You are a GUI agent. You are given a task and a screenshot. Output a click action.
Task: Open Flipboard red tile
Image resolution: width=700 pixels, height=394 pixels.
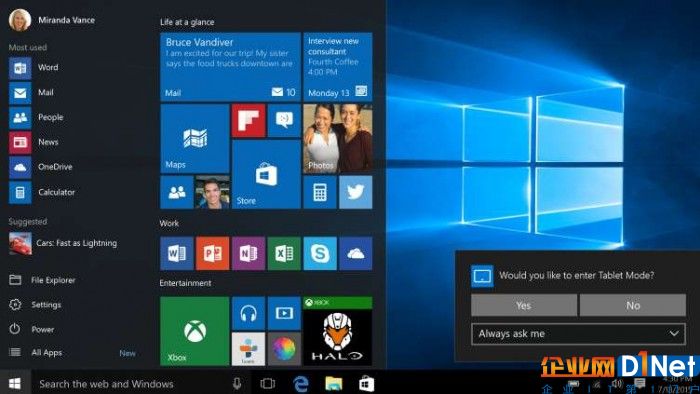pos(248,120)
